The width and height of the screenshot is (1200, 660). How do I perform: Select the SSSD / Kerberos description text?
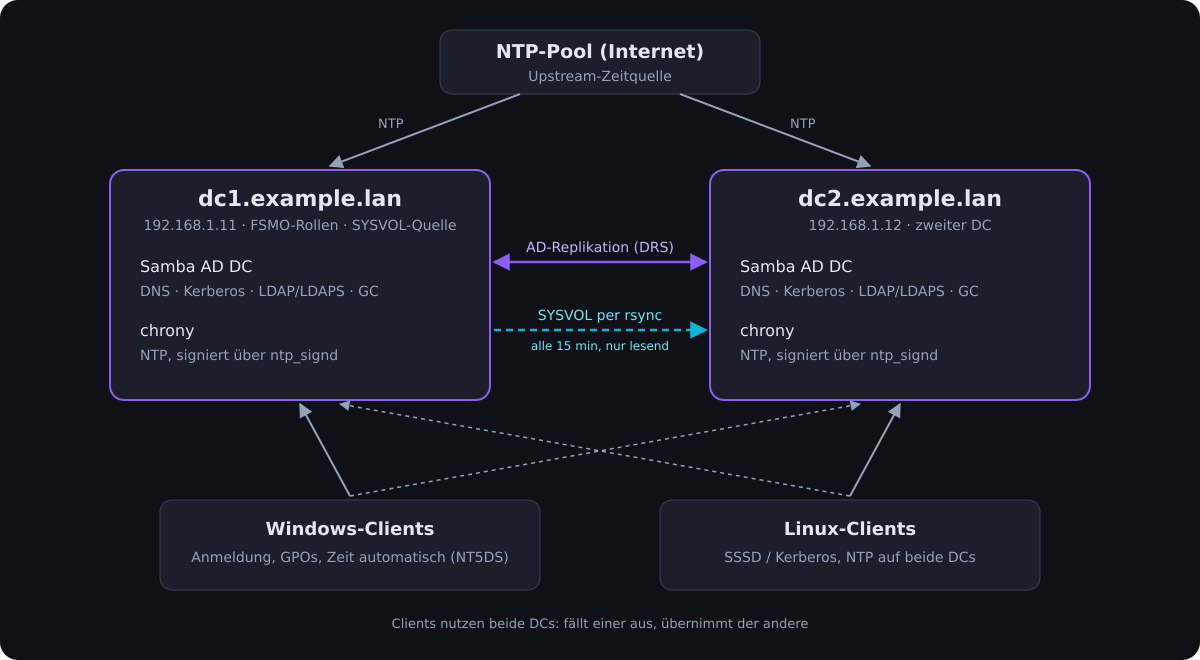[850, 557]
